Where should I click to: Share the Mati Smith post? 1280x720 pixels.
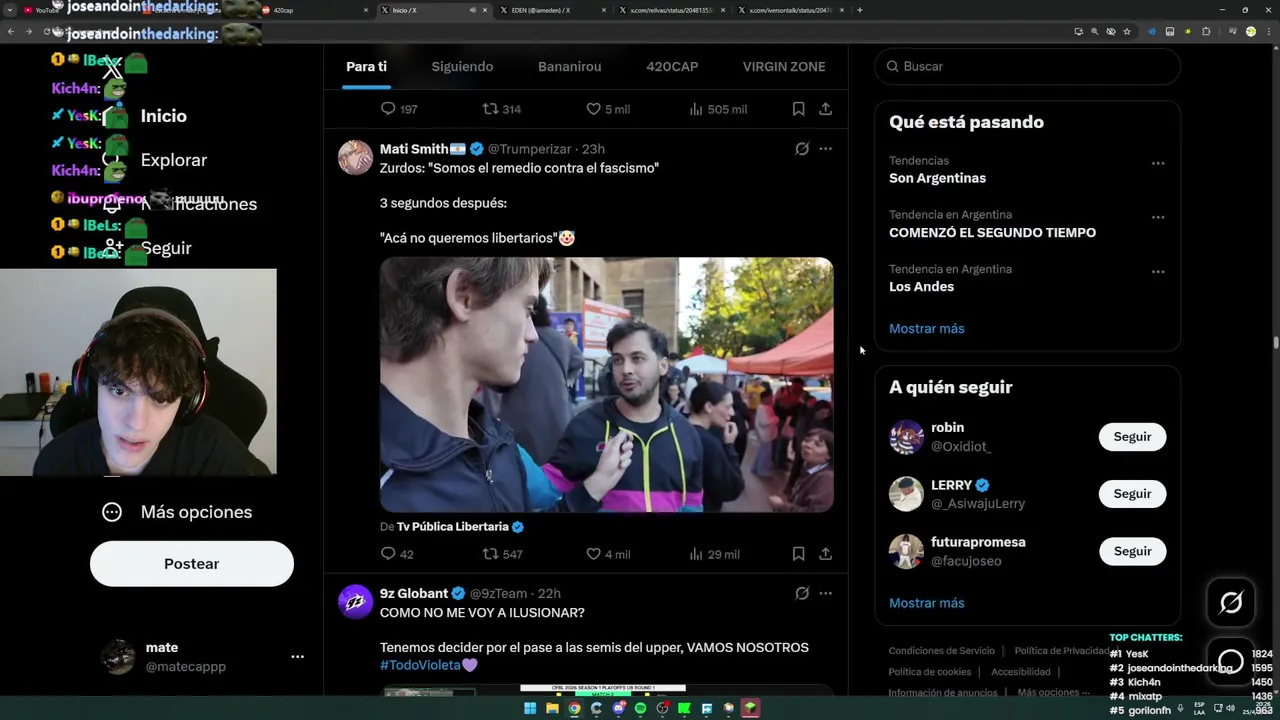coord(826,554)
